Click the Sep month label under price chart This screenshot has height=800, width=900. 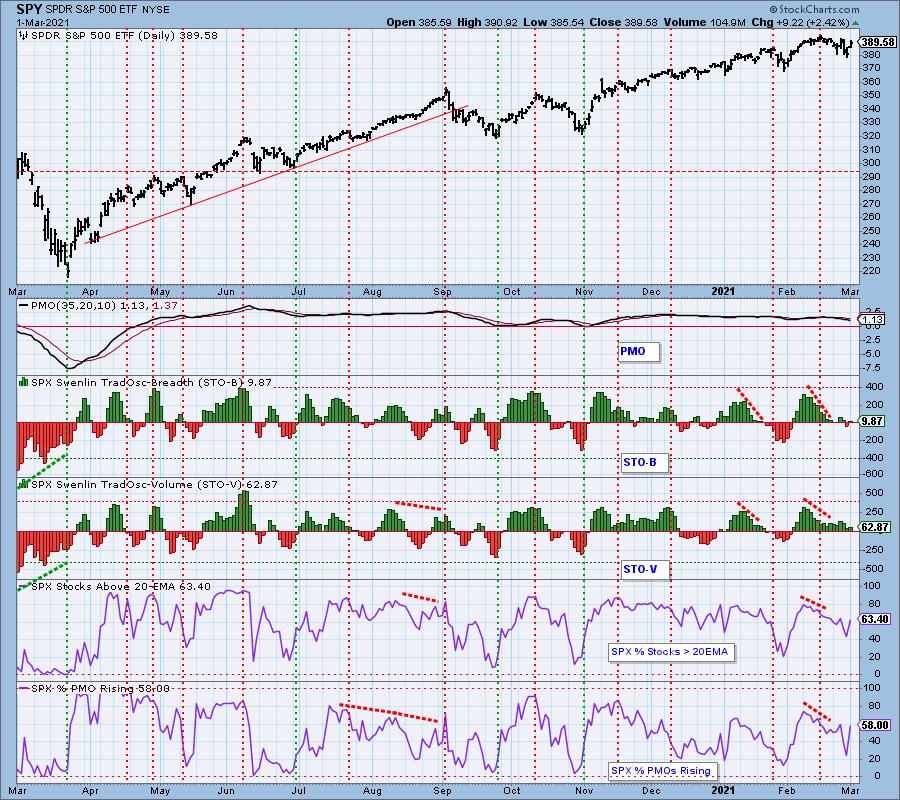click(443, 292)
